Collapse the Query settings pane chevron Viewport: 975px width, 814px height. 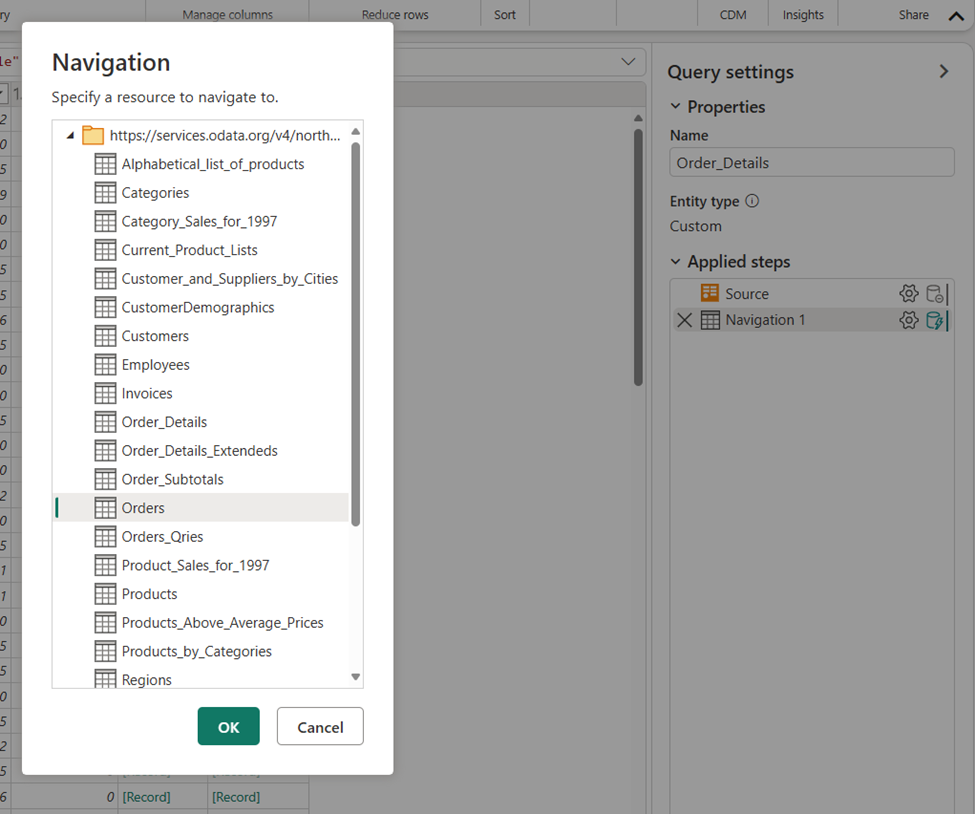pos(944,72)
